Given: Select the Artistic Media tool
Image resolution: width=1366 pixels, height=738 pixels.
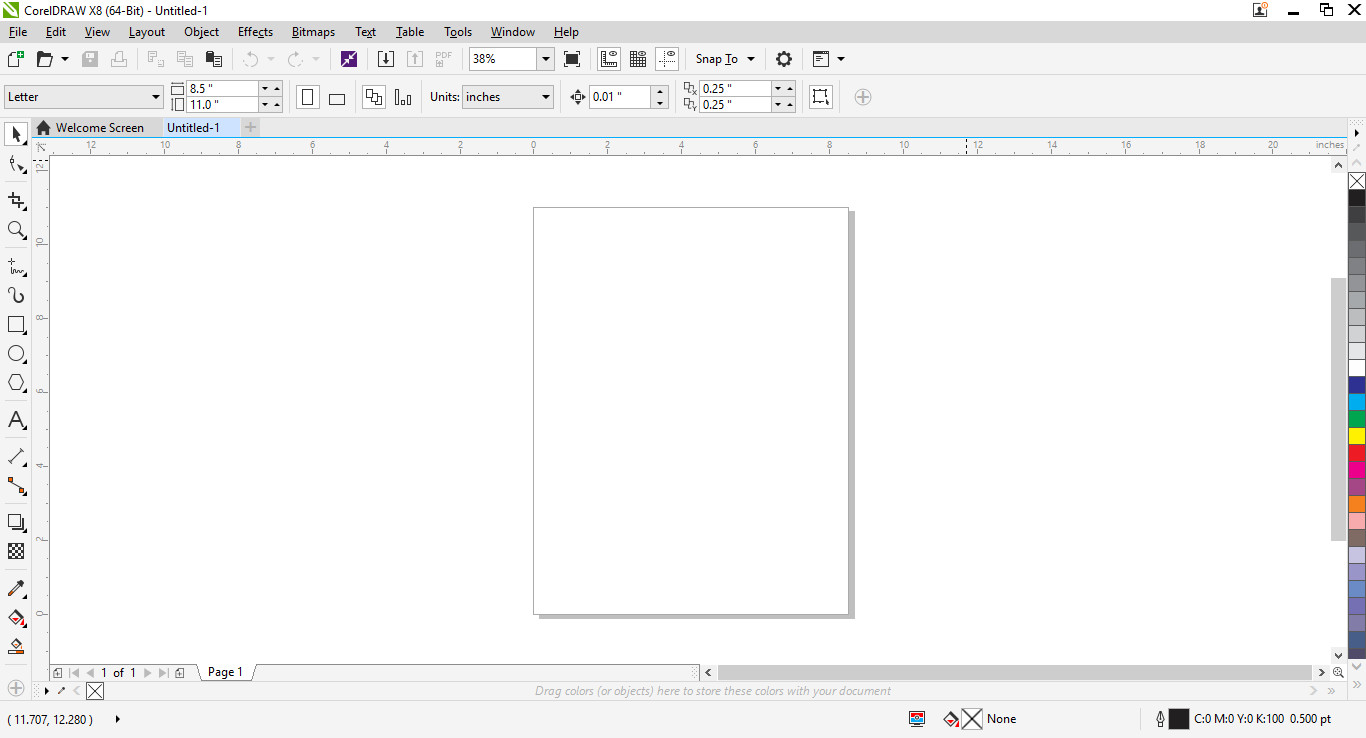Looking at the screenshot, I should coord(17,295).
